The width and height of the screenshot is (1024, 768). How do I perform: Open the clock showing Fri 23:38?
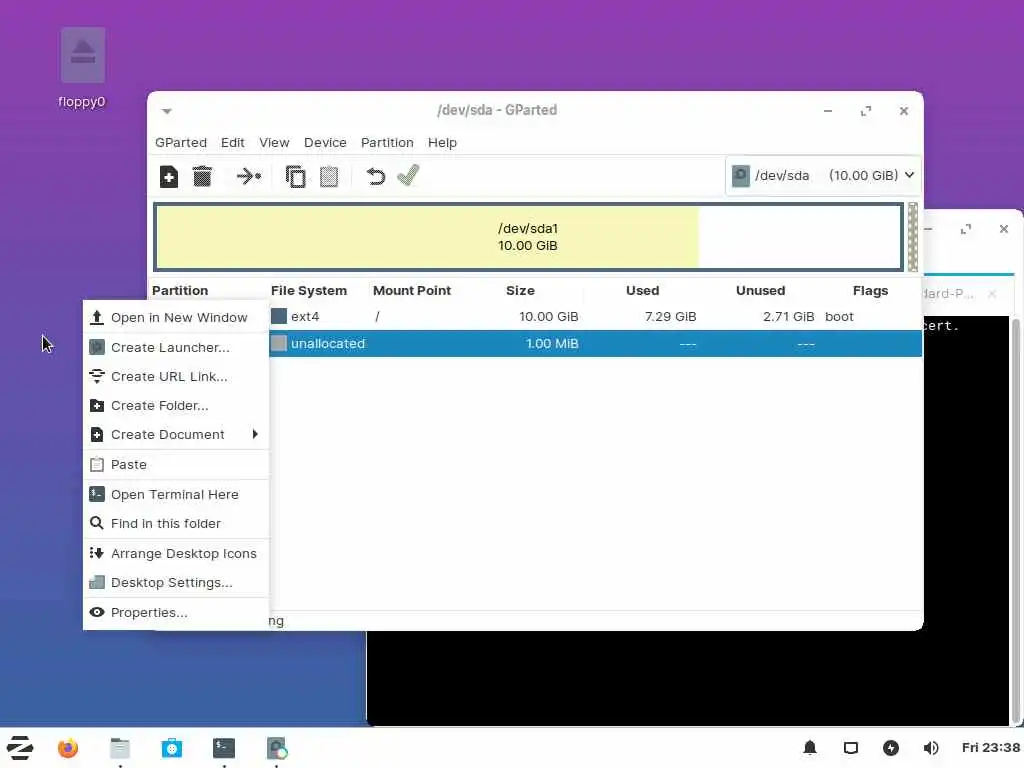tap(991, 748)
